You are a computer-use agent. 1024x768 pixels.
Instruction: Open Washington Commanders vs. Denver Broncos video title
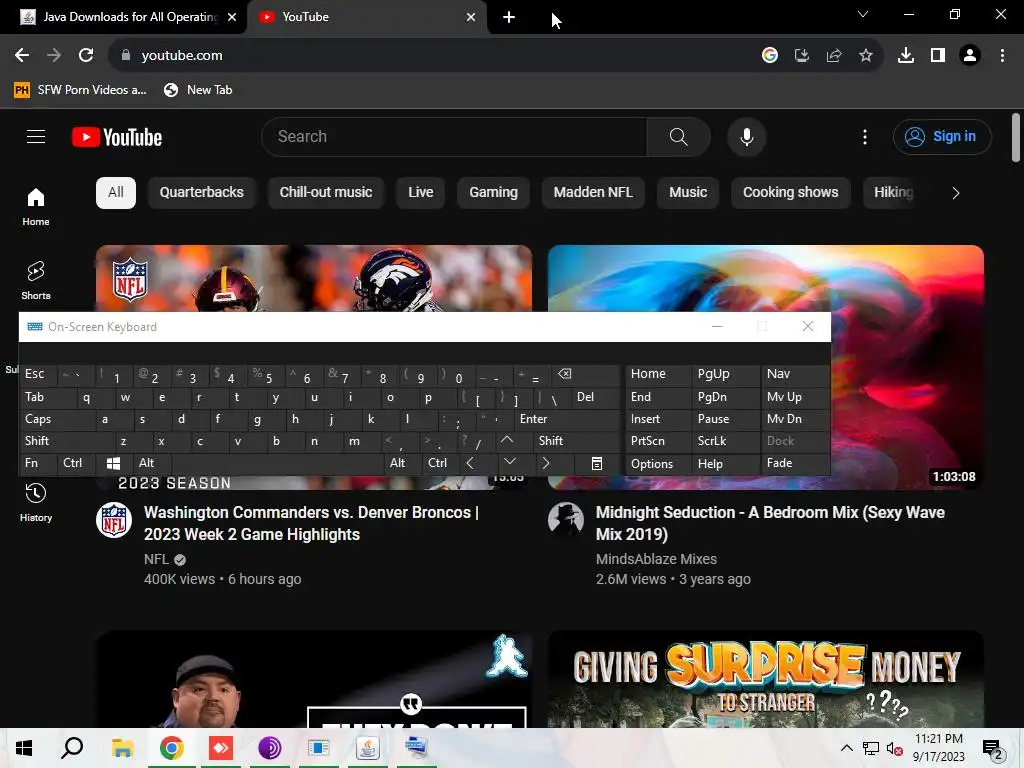coord(311,523)
